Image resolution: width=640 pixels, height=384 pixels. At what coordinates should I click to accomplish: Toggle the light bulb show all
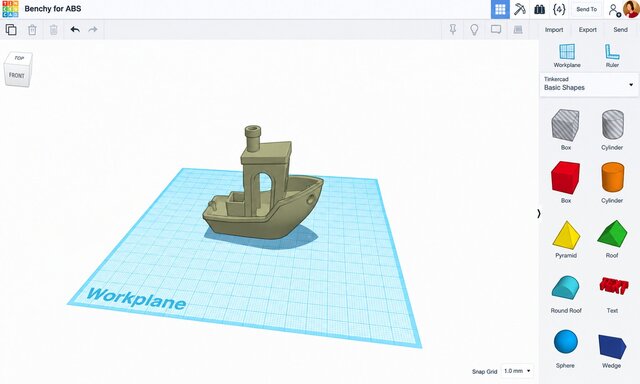coord(474,29)
